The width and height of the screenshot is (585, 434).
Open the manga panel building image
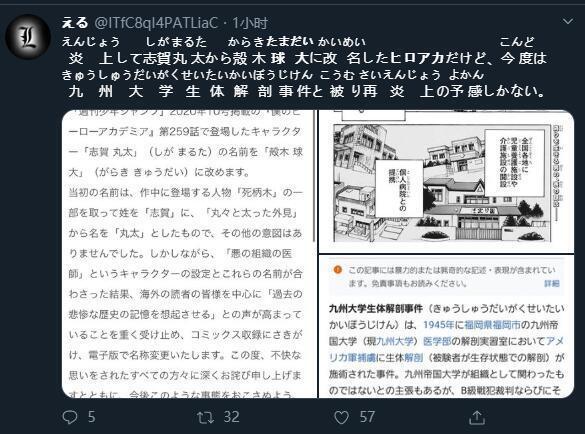click(x=447, y=181)
